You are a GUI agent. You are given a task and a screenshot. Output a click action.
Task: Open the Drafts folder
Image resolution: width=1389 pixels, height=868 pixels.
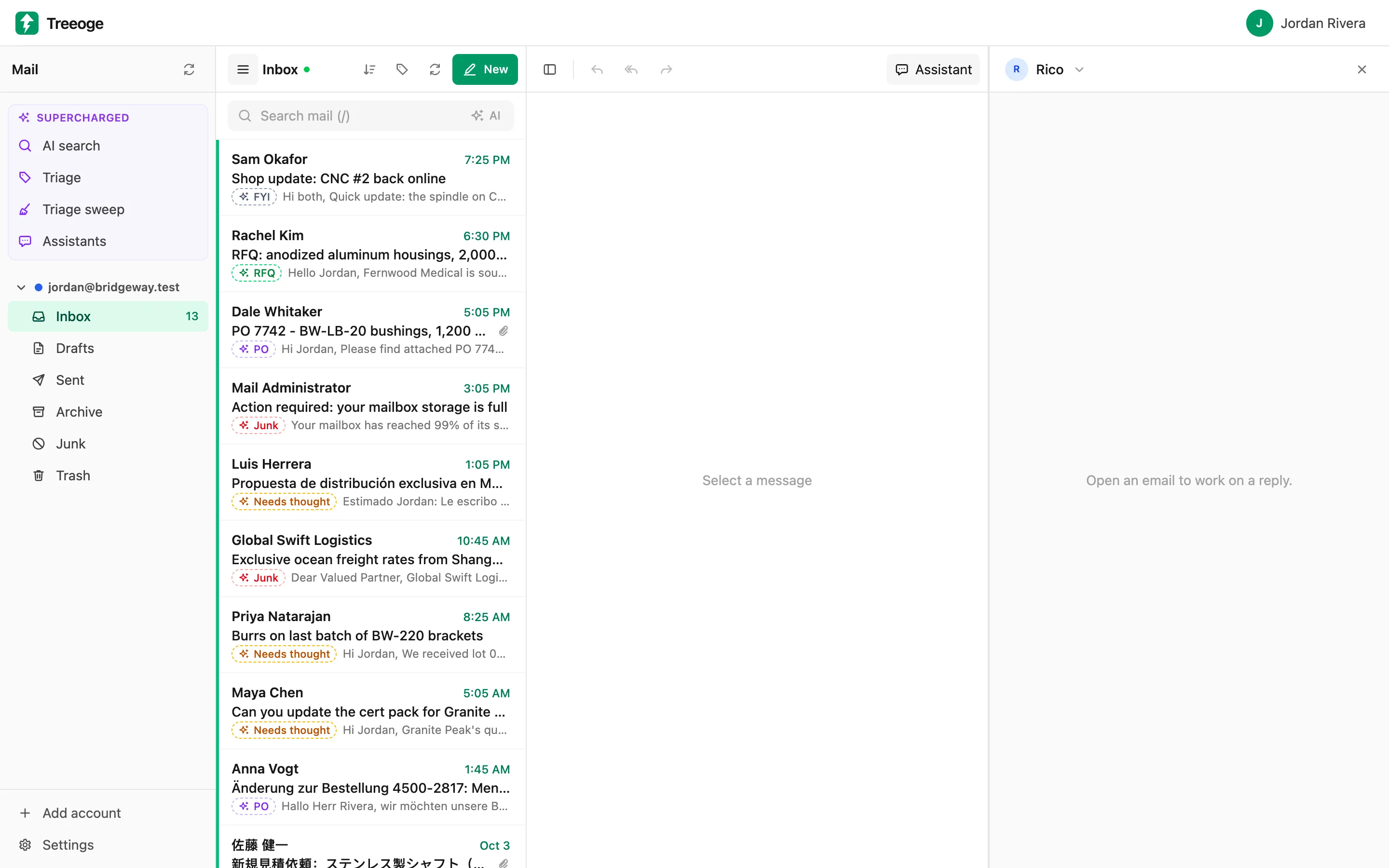click(108, 348)
